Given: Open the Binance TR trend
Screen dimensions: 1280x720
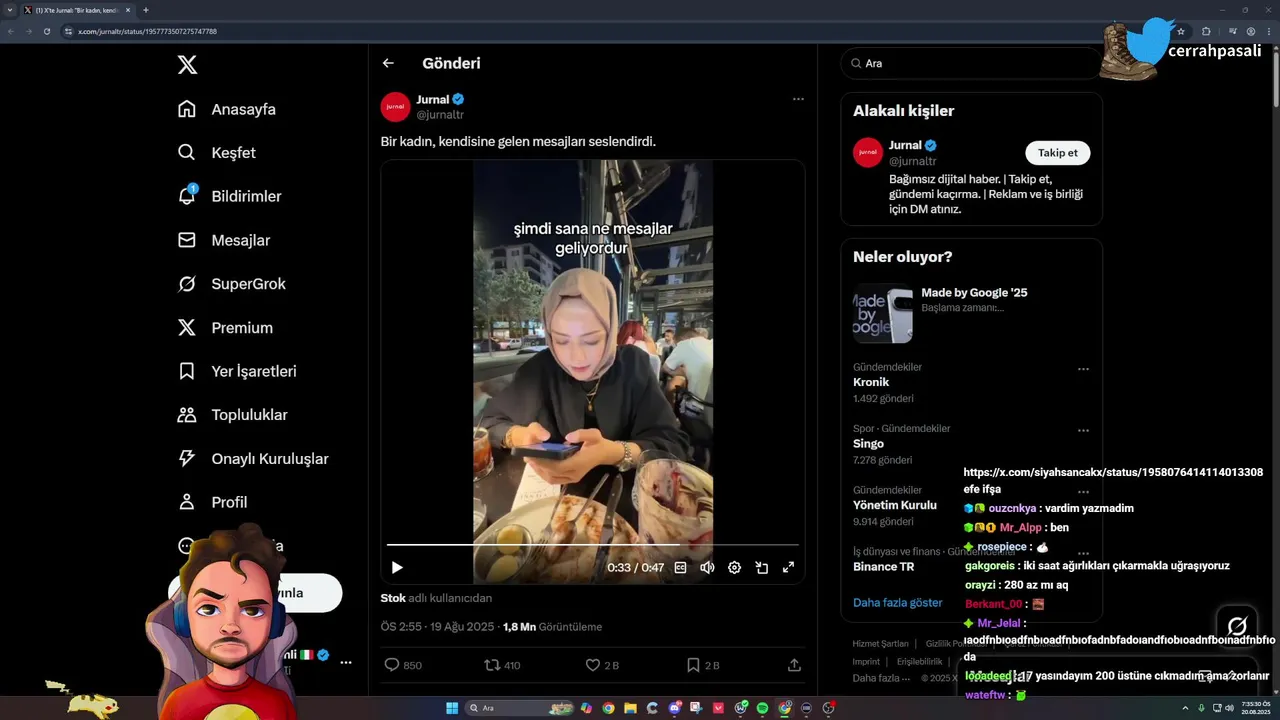Looking at the screenshot, I should point(883,566).
